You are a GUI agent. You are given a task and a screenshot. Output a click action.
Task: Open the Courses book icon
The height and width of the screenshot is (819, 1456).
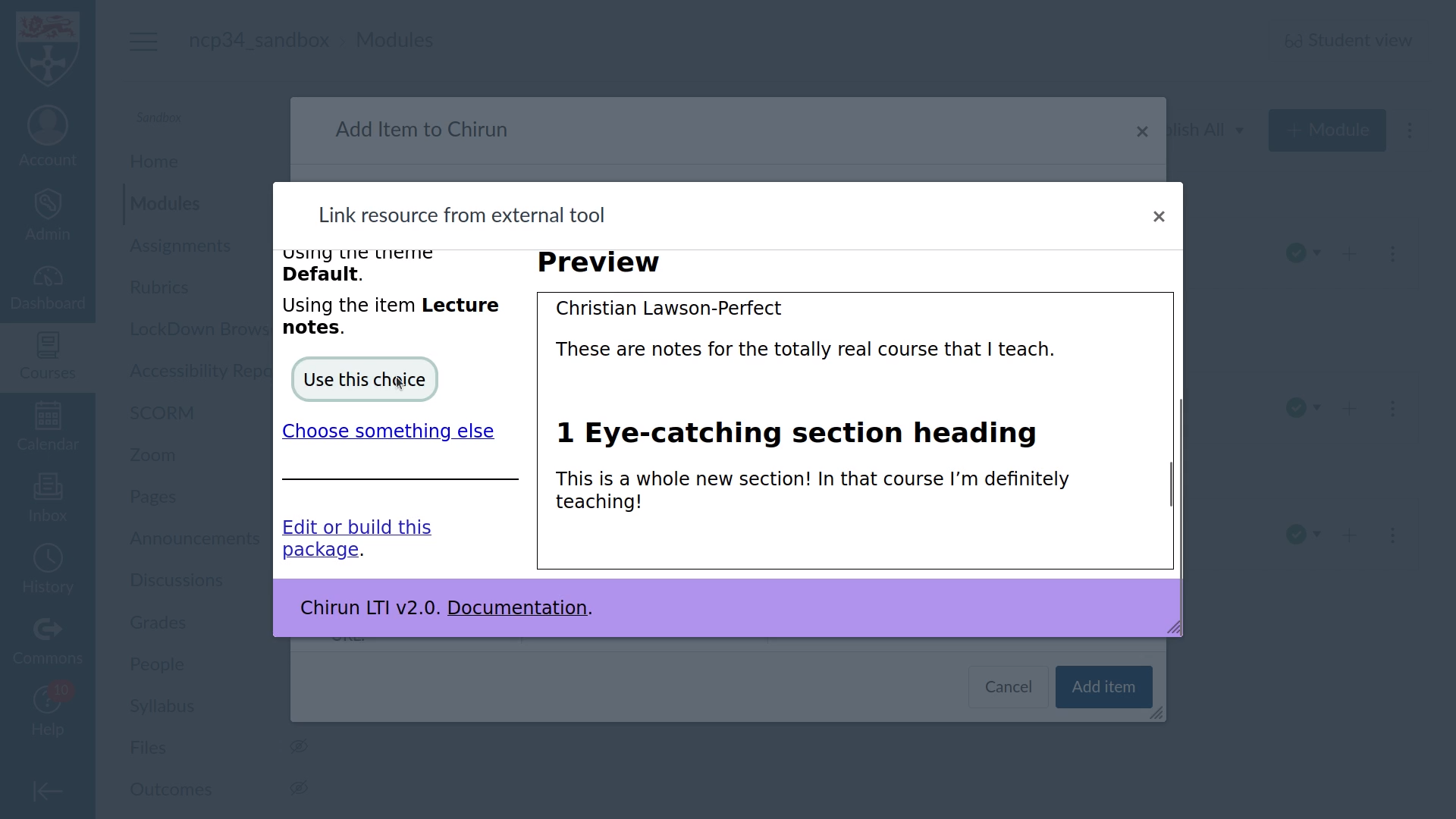click(x=48, y=345)
